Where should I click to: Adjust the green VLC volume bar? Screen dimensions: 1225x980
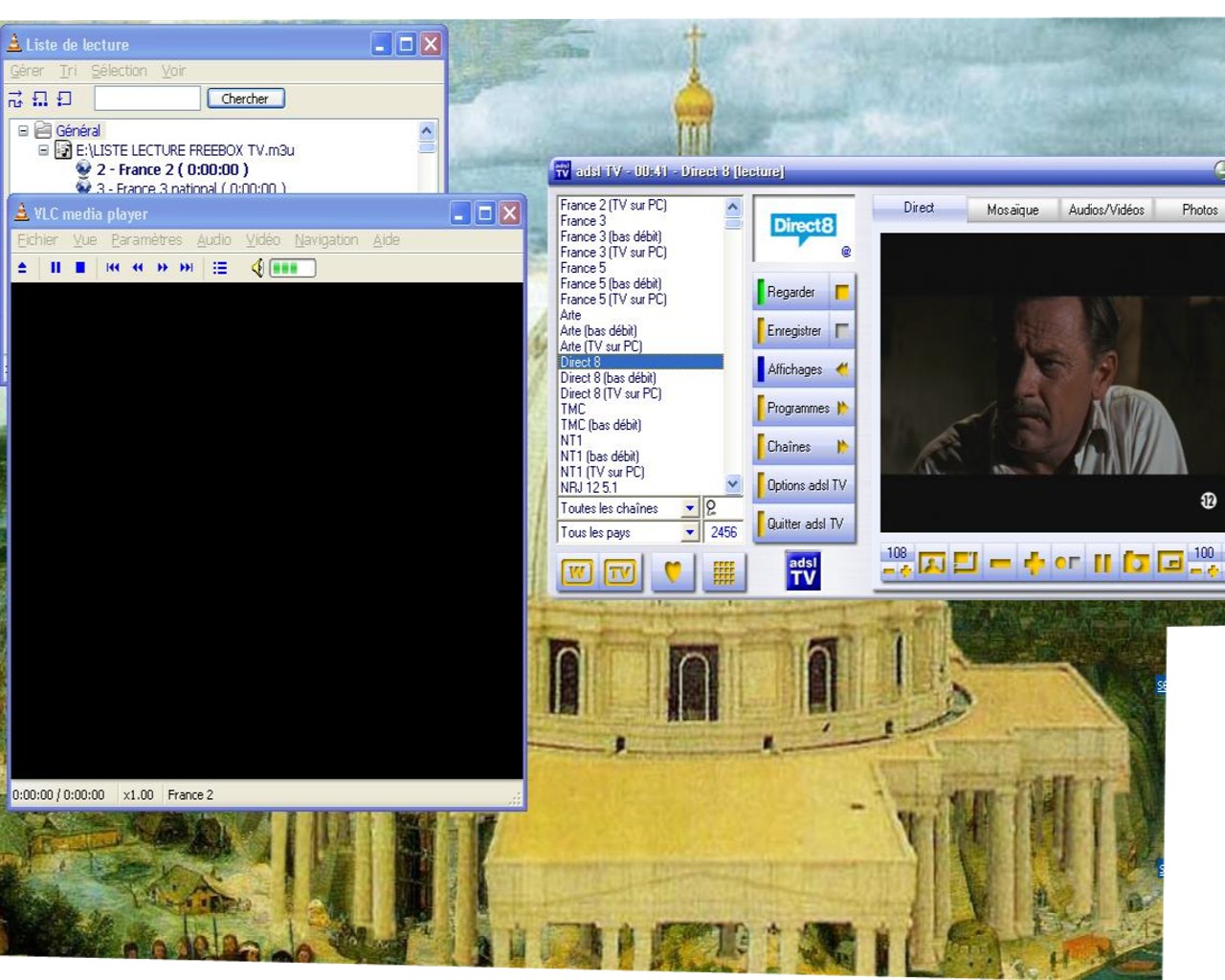point(292,268)
